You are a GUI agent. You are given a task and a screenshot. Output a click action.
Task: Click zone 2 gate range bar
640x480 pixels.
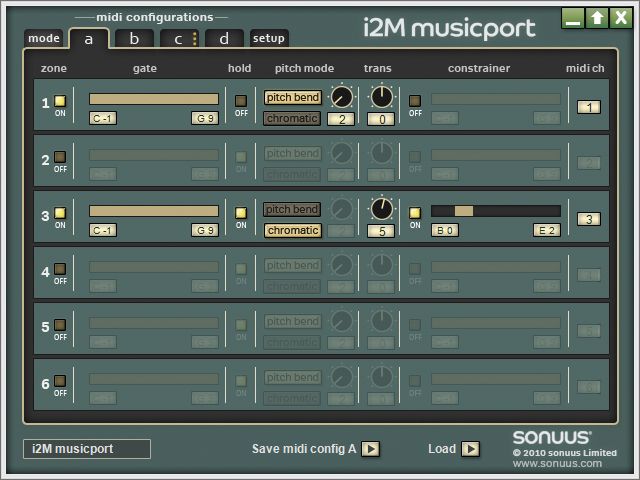click(x=154, y=155)
